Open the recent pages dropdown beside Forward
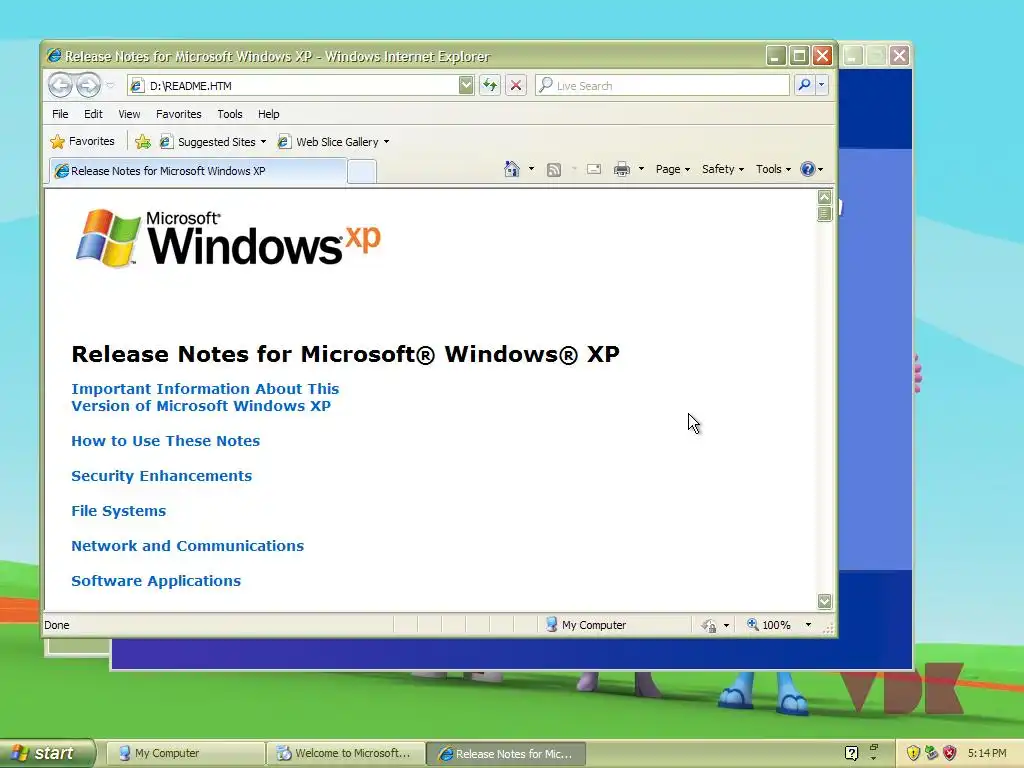This screenshot has height=768, width=1024. click(x=110, y=85)
